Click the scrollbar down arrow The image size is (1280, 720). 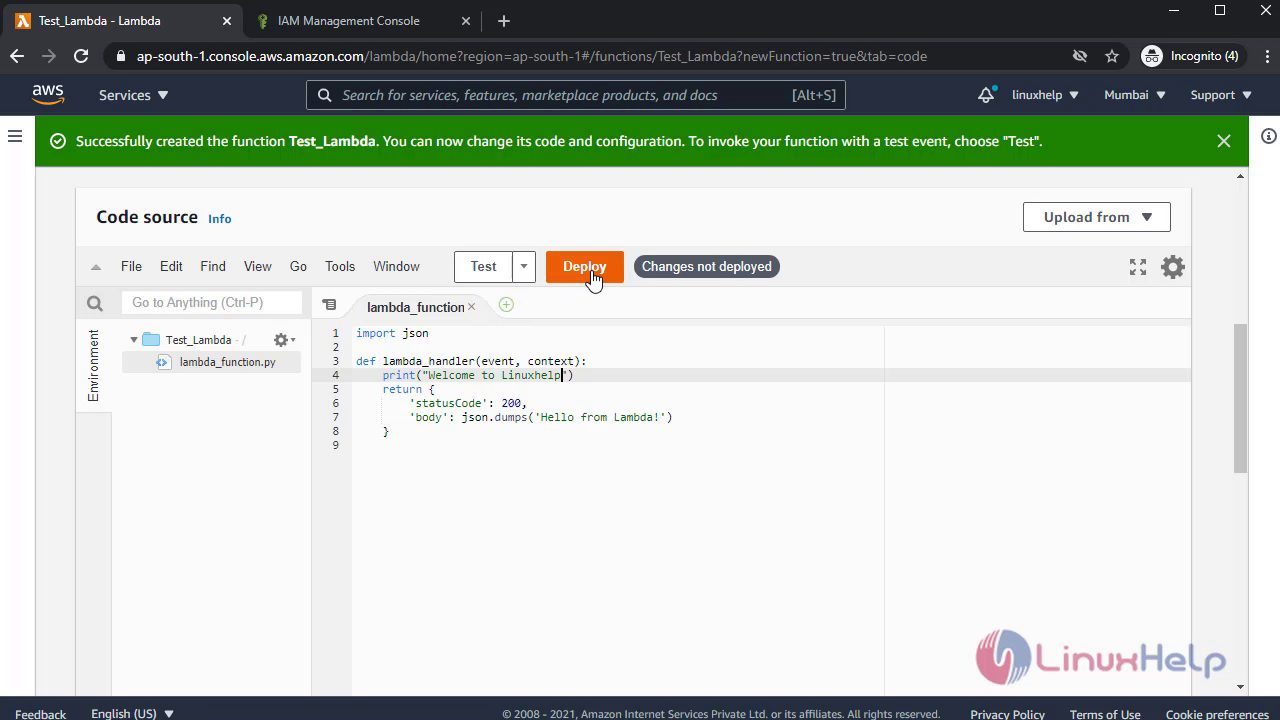pos(1240,687)
